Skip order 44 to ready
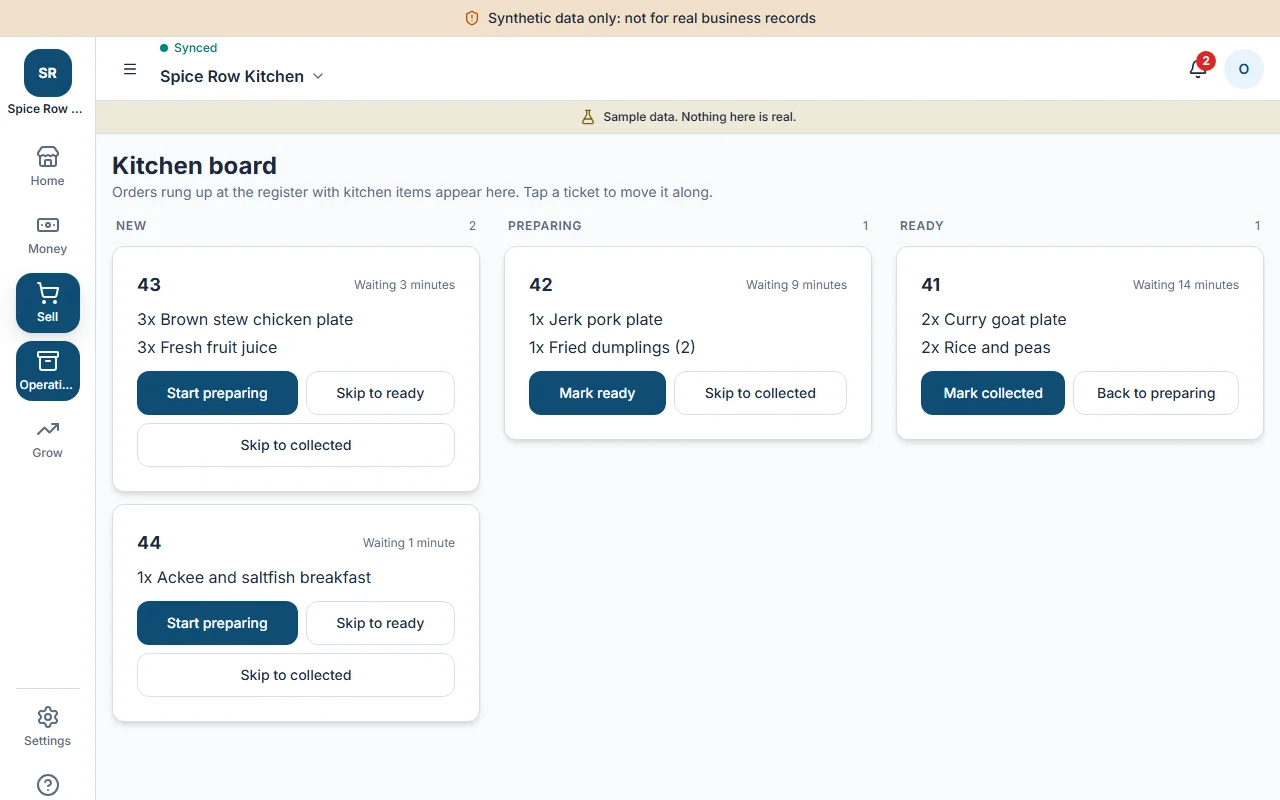 point(380,623)
